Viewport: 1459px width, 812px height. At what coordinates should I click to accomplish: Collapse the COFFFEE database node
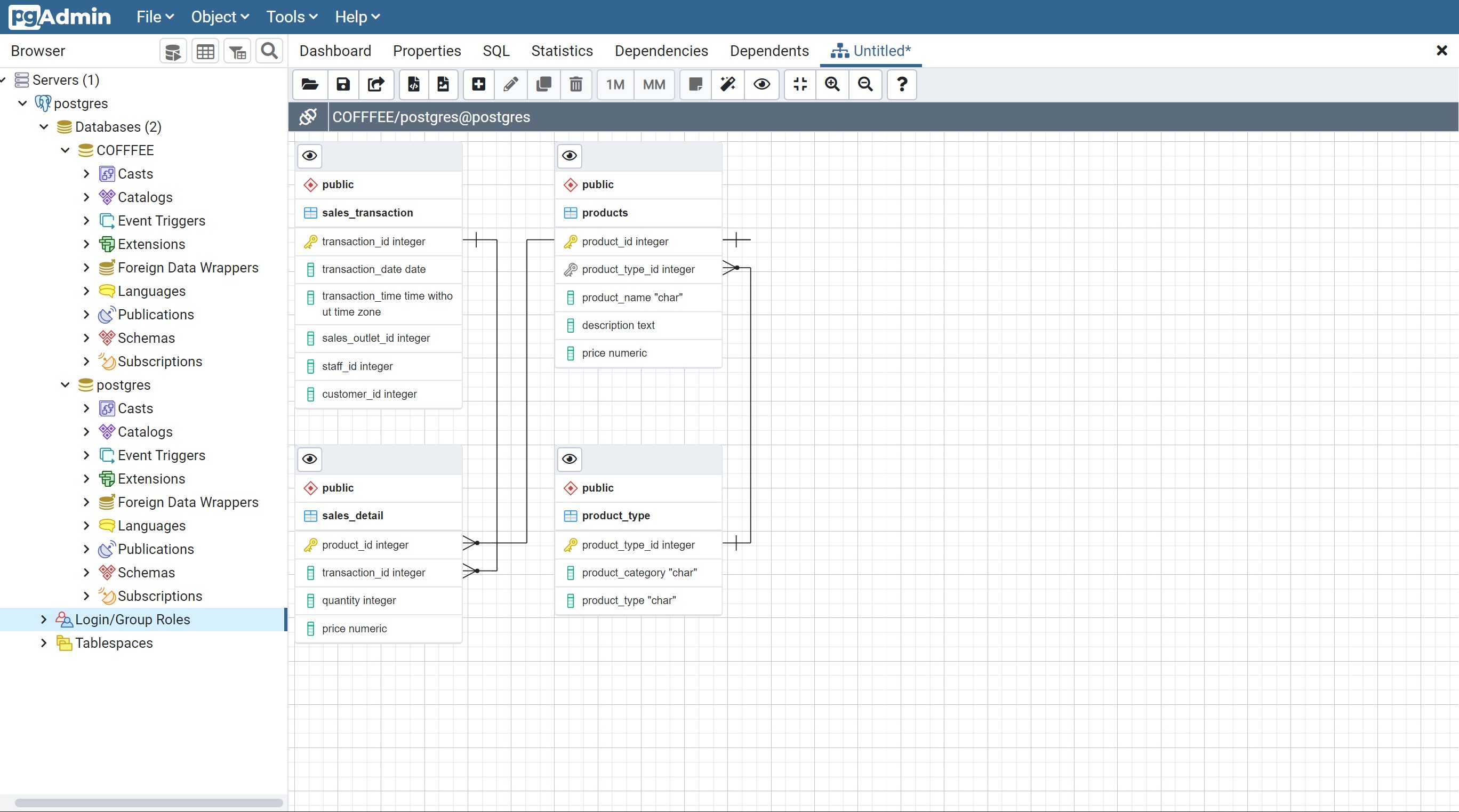tap(64, 150)
